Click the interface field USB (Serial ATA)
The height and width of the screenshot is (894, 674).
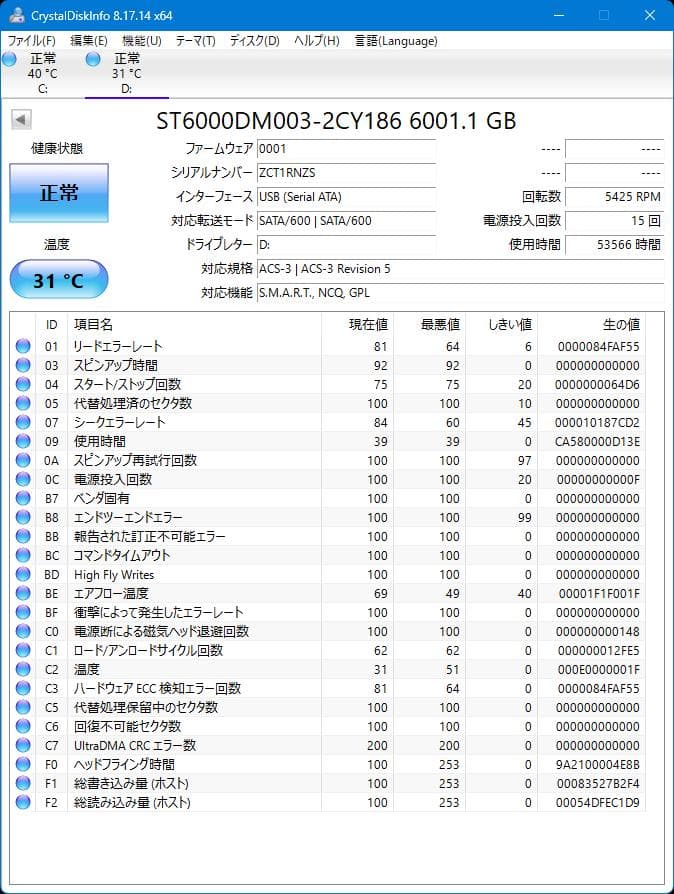pos(346,197)
